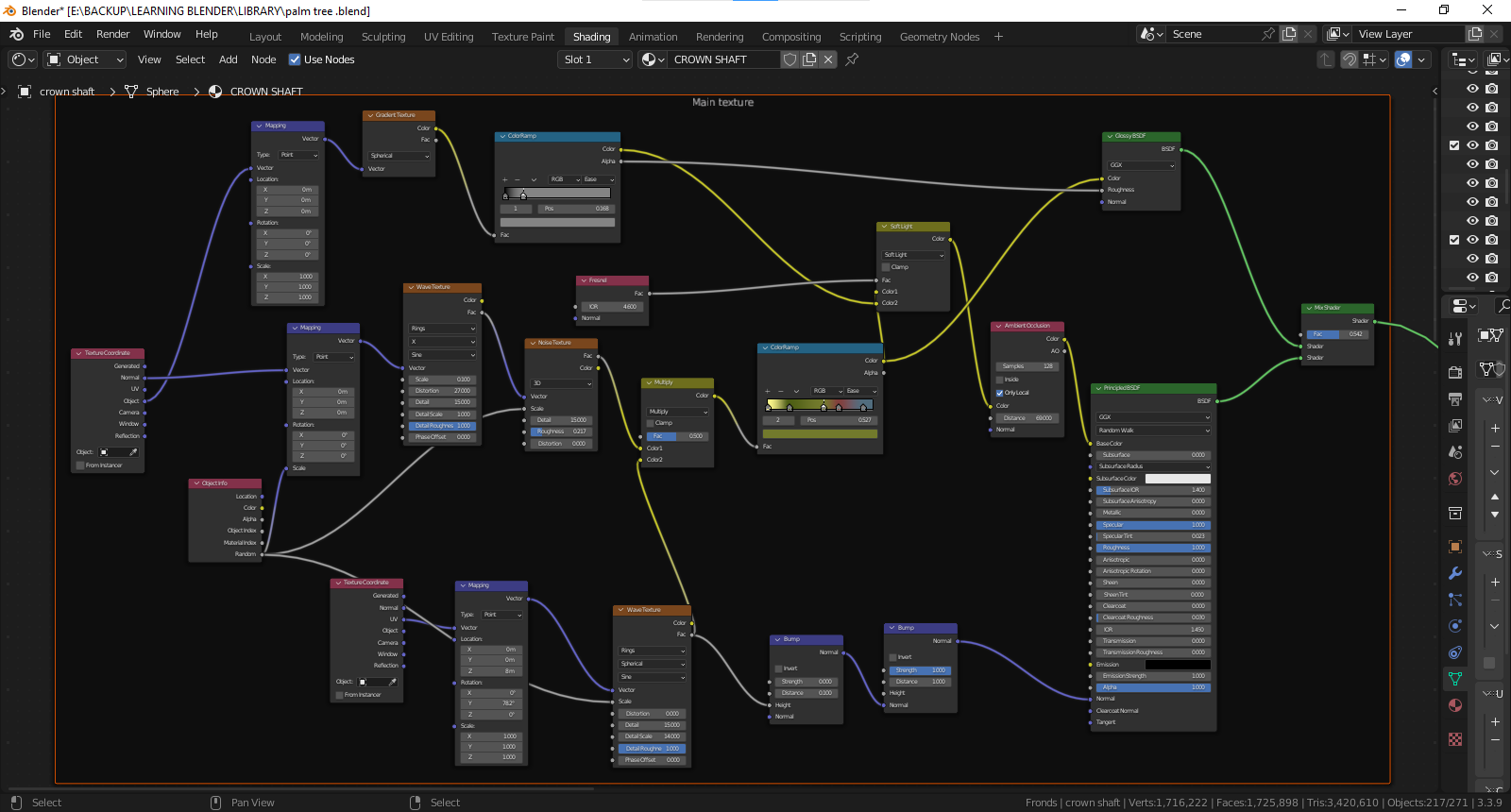Open the Active Tool settings tab
1511x812 pixels.
[1455, 338]
